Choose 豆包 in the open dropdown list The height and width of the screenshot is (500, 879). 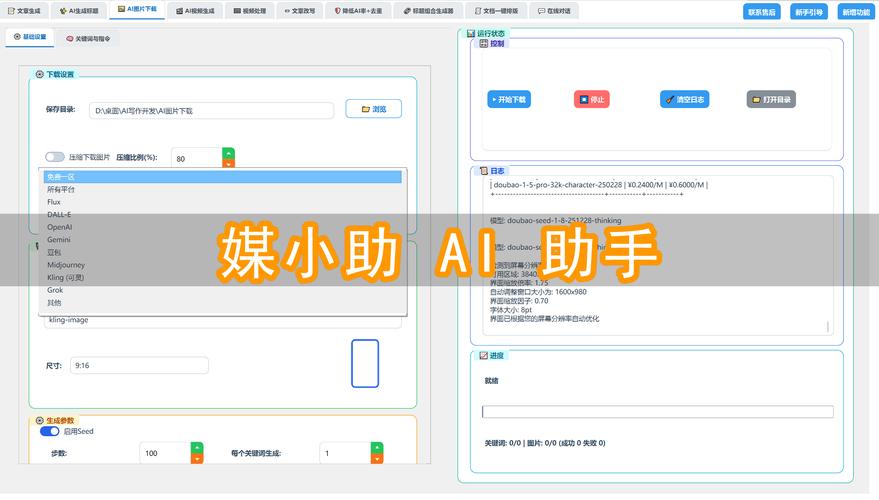[54, 252]
